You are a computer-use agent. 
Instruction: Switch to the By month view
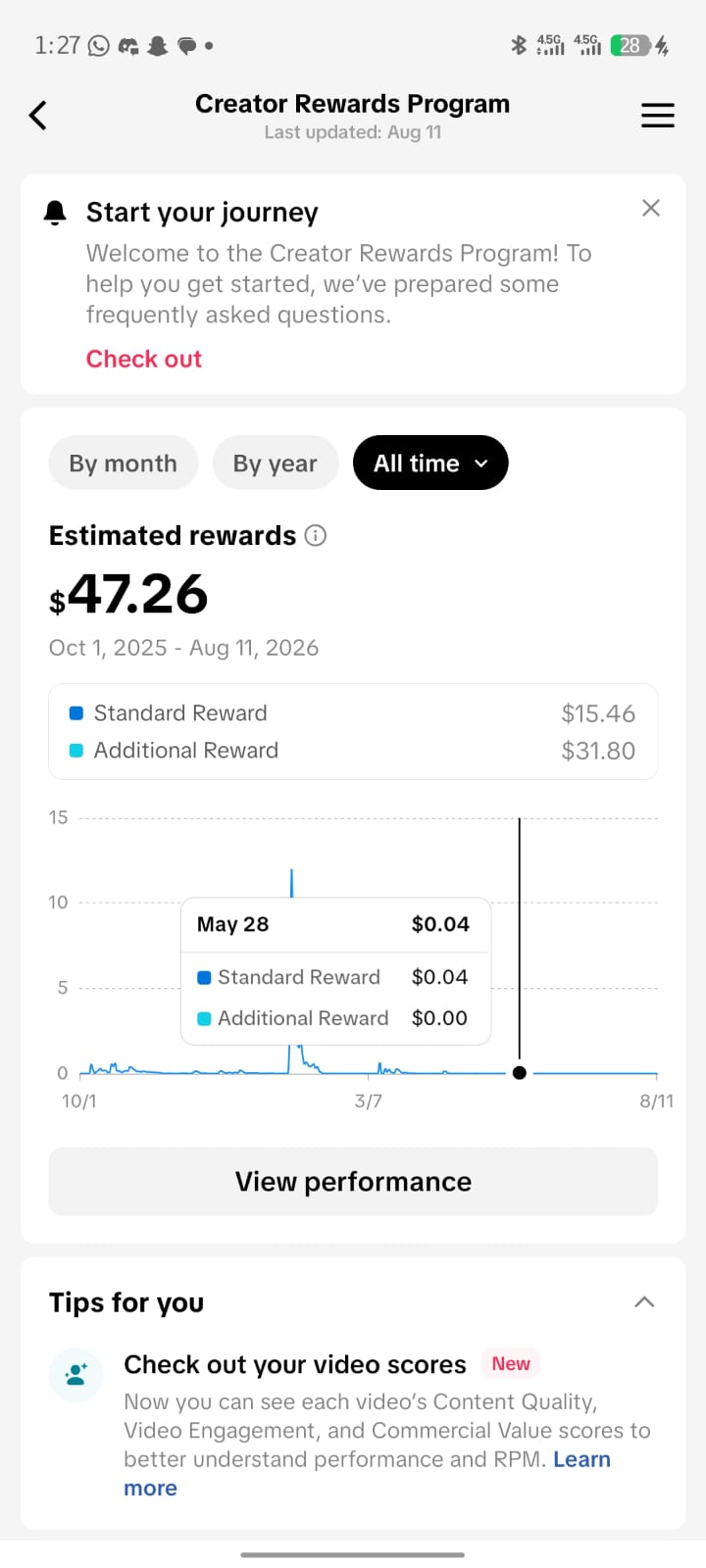[x=124, y=463]
